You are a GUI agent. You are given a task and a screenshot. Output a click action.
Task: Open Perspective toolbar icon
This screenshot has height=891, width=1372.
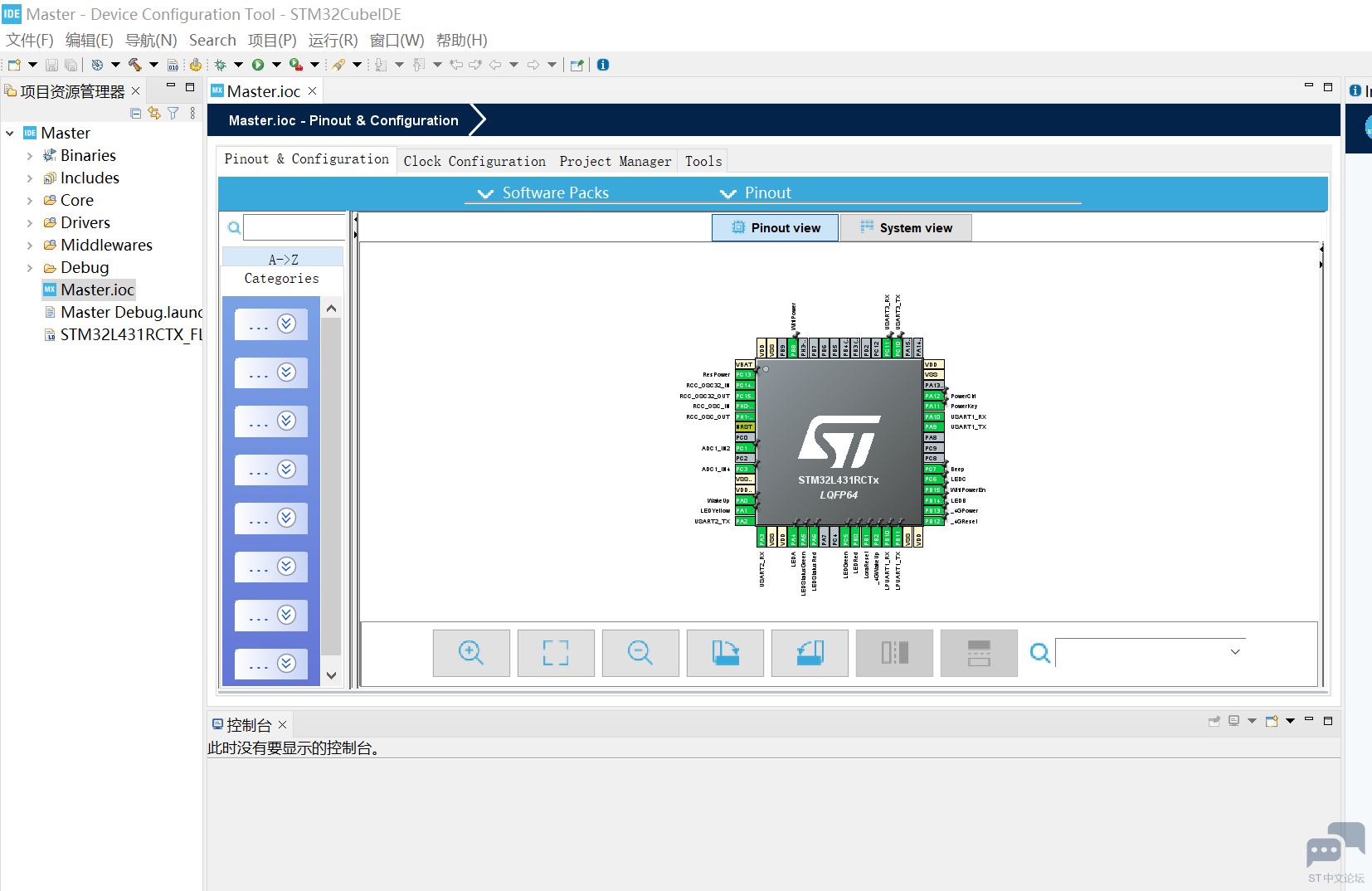pyautogui.click(x=577, y=65)
